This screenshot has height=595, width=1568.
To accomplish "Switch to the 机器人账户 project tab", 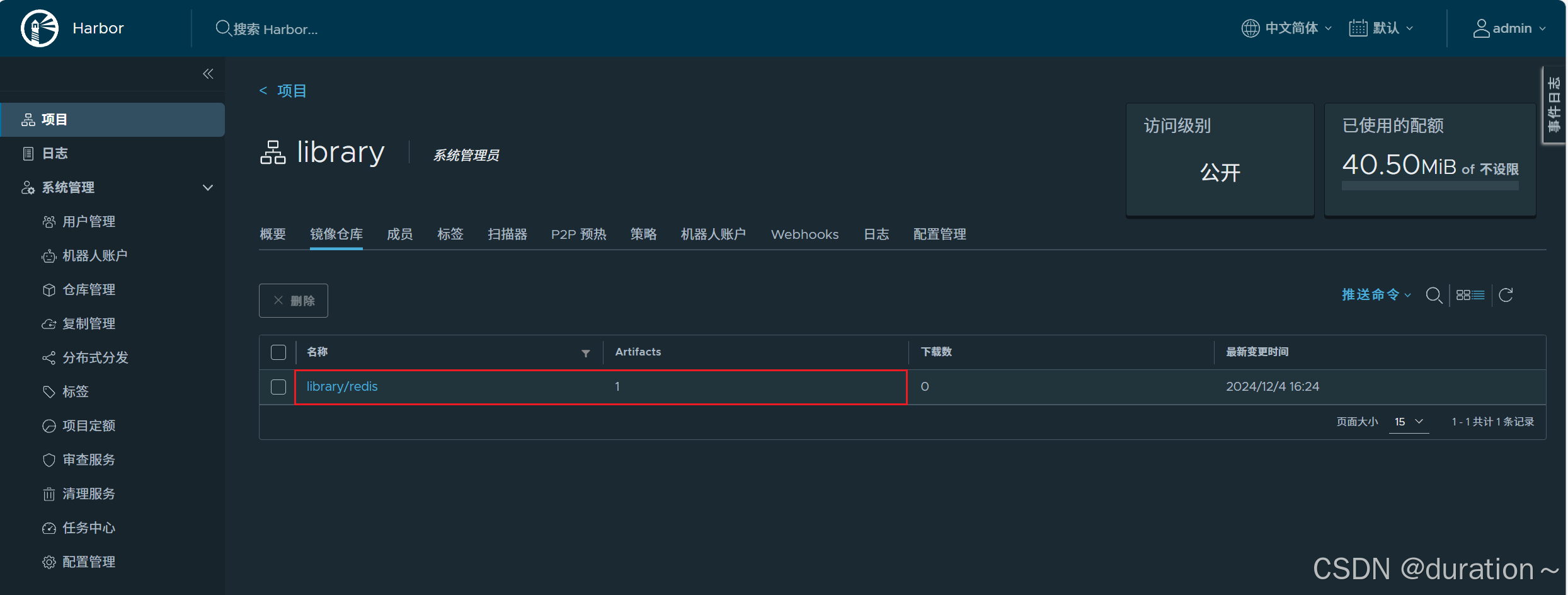I will click(713, 234).
